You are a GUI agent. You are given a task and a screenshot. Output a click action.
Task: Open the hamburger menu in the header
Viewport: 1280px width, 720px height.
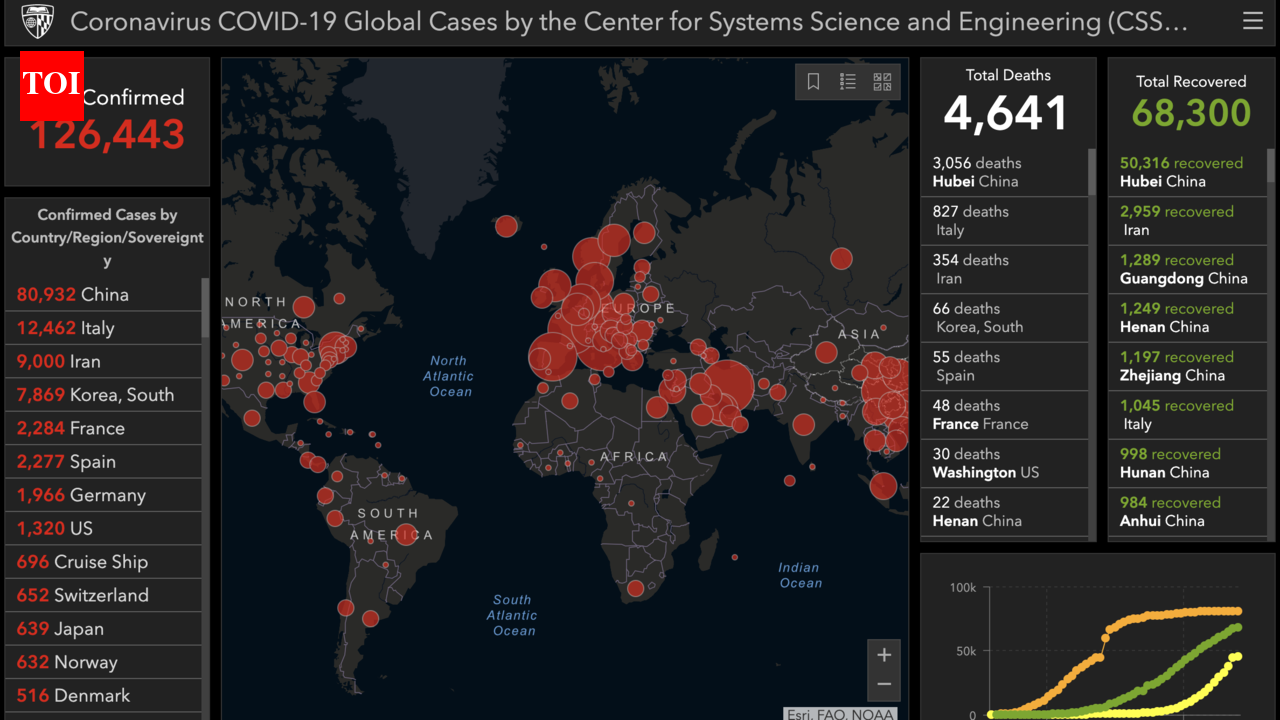click(1252, 21)
